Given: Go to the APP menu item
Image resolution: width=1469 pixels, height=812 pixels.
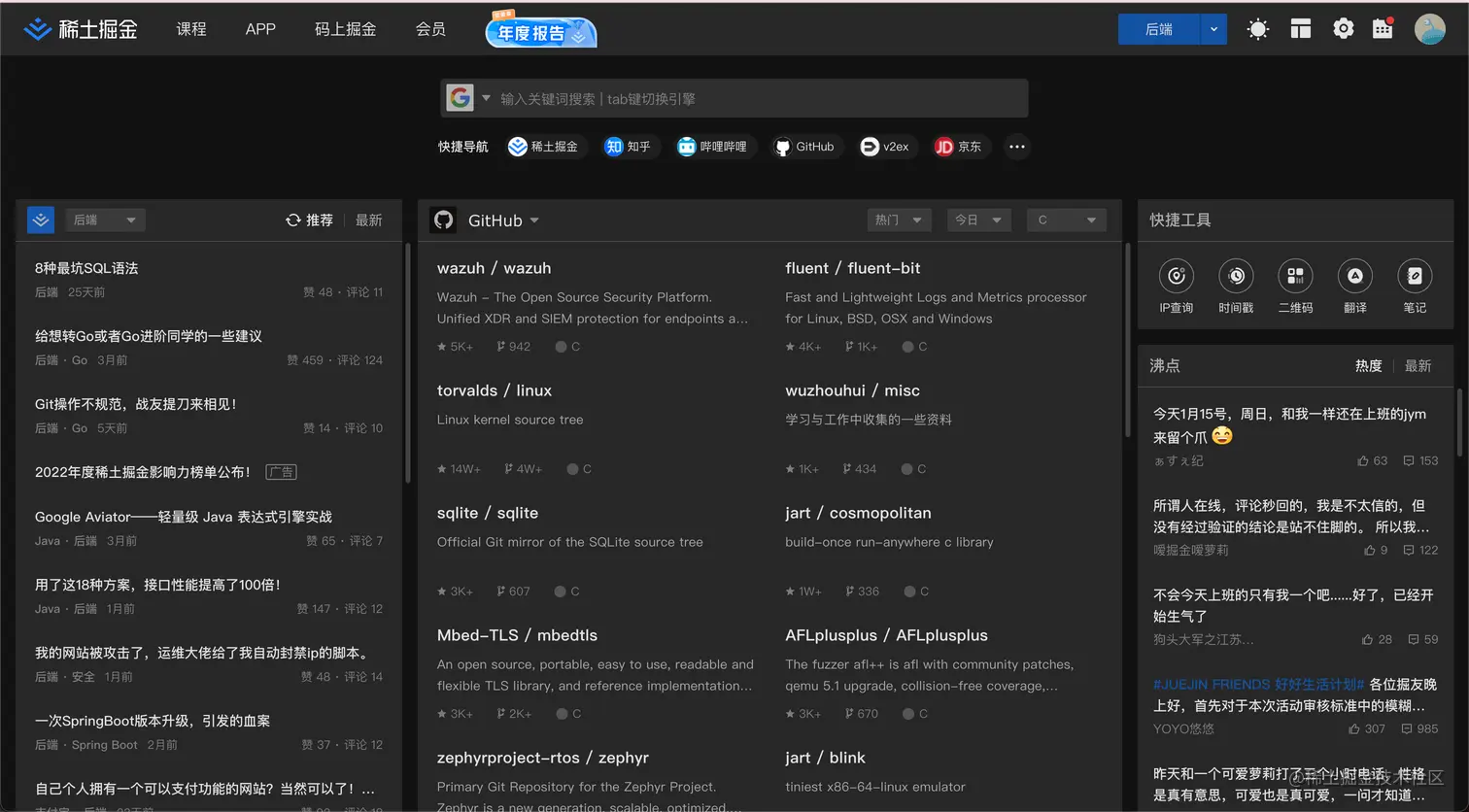Looking at the screenshot, I should tap(260, 29).
